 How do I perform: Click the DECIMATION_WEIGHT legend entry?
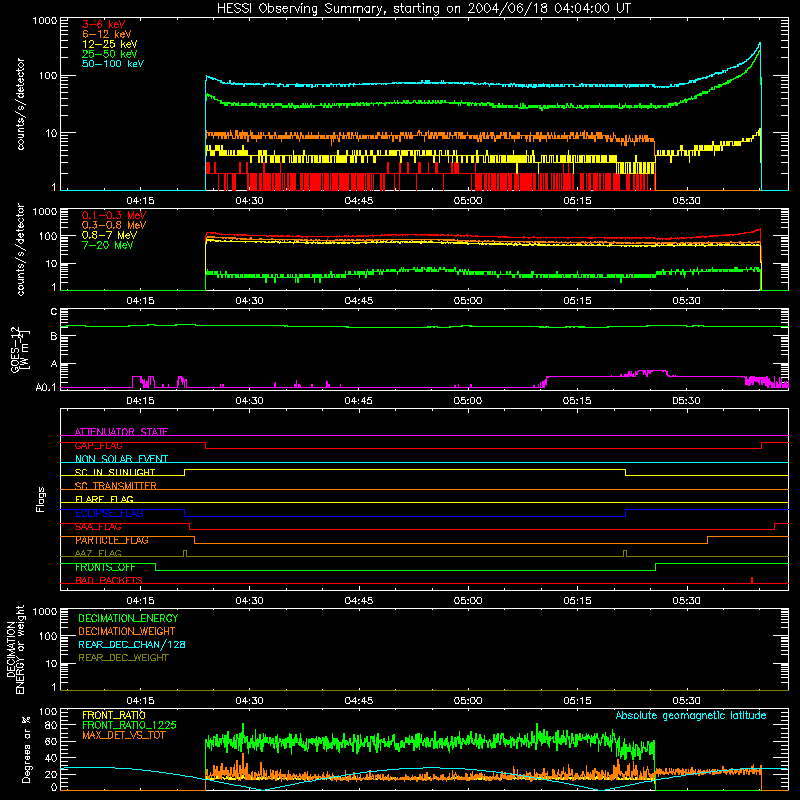click(x=127, y=631)
